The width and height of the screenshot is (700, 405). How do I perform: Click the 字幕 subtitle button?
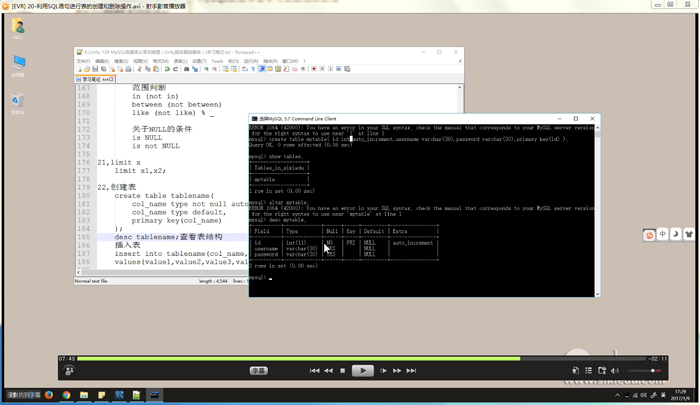click(259, 371)
